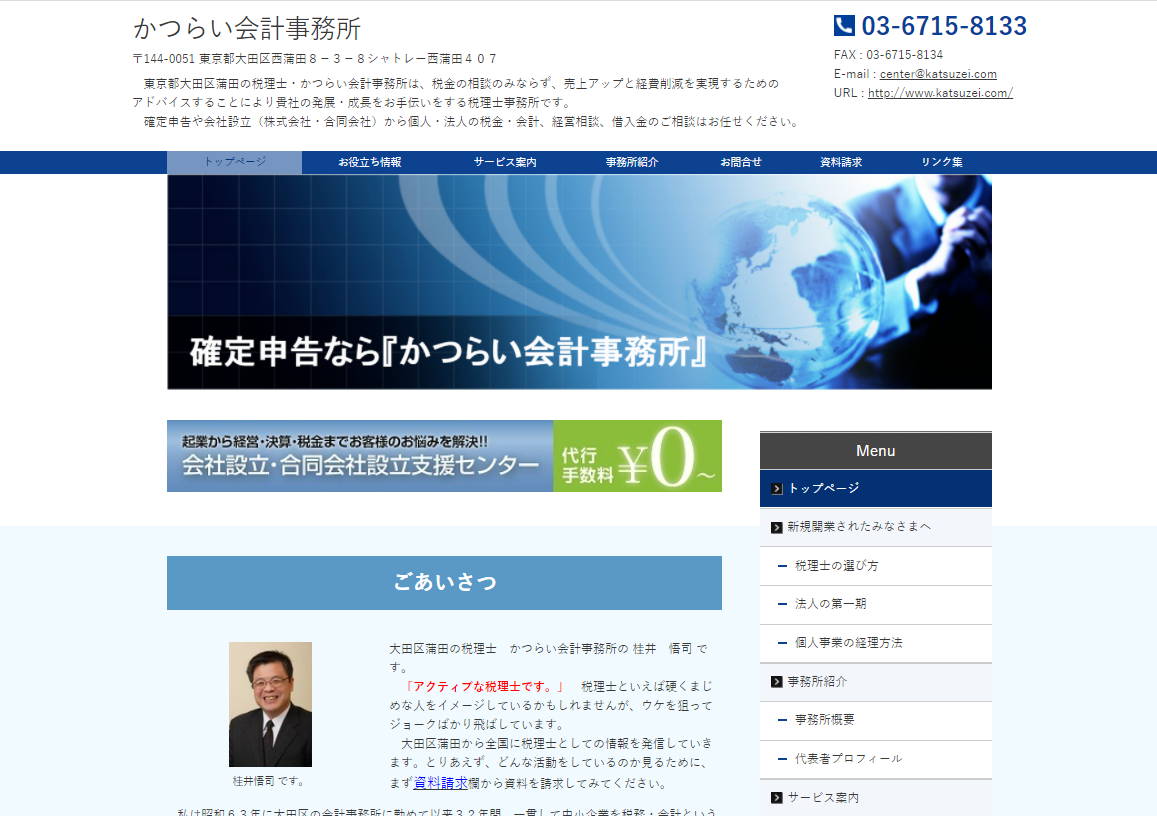Click the dash icon before 事務所概要

point(782,721)
